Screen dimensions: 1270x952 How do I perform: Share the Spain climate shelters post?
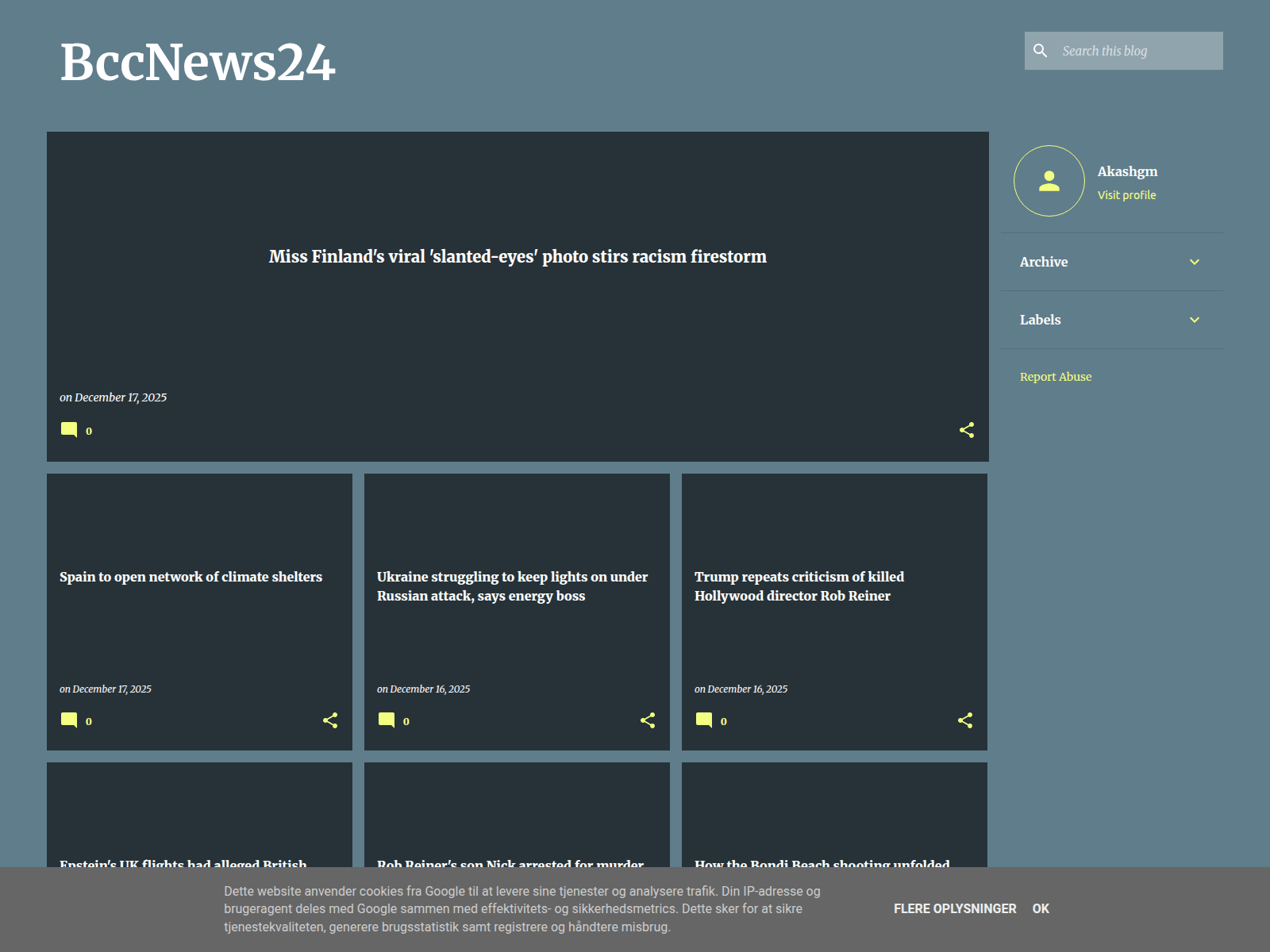click(330, 720)
